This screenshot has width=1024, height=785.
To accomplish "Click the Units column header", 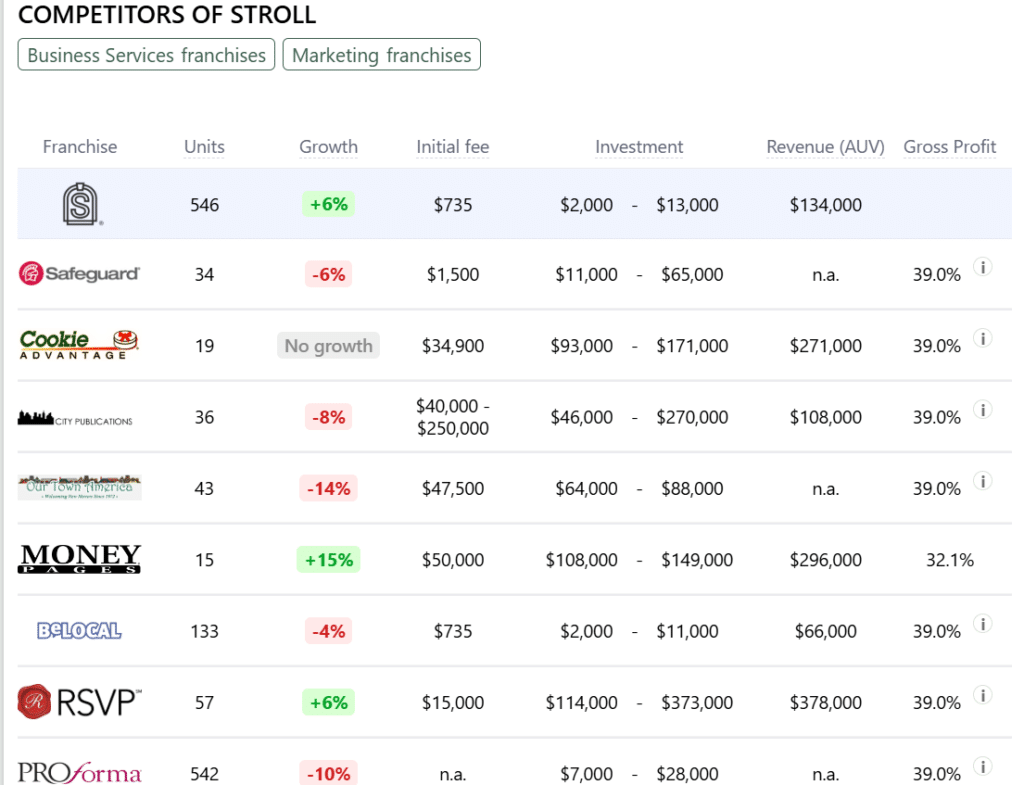I will click(x=204, y=147).
